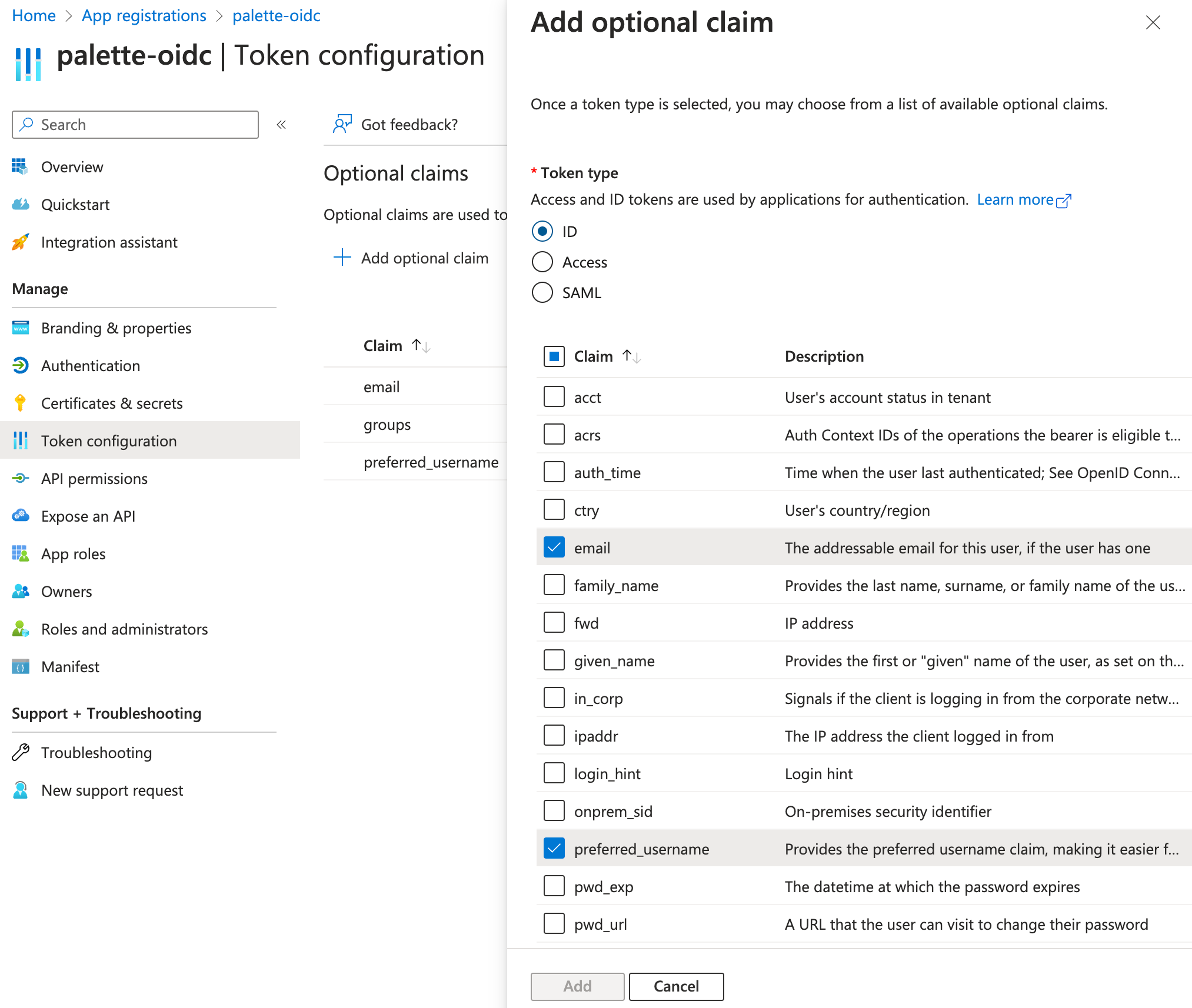
Task: Click the Overview sidebar icon
Action: (x=20, y=166)
